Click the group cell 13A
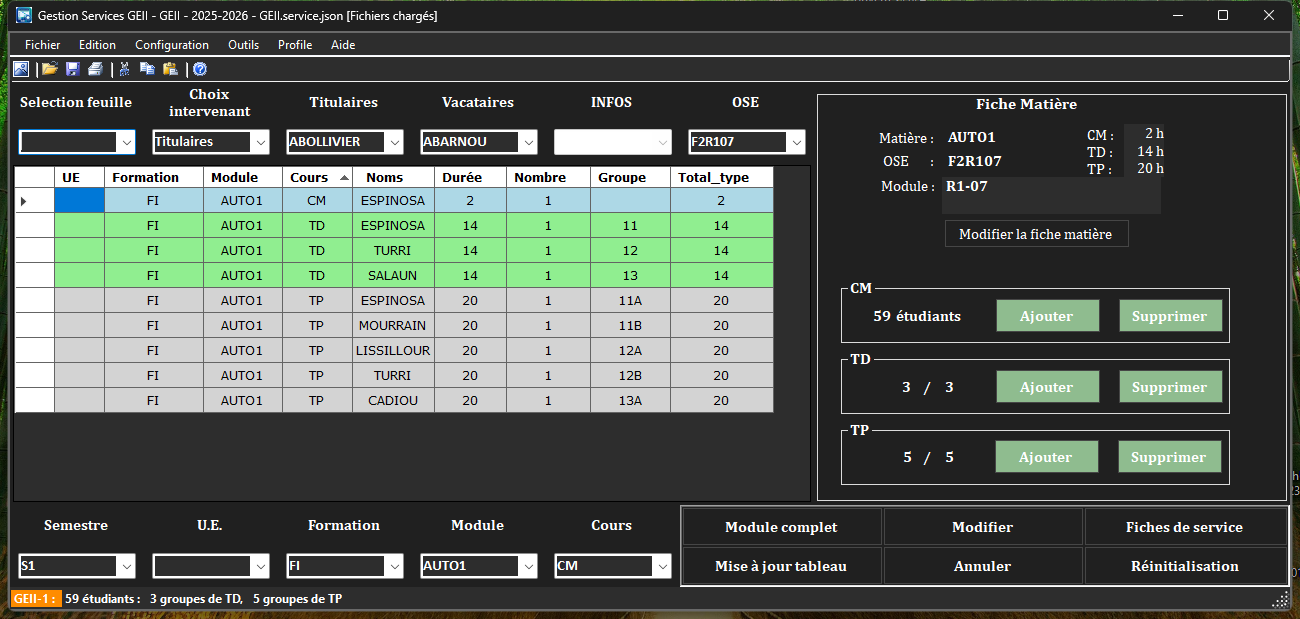The height and width of the screenshot is (619, 1300). click(x=631, y=400)
